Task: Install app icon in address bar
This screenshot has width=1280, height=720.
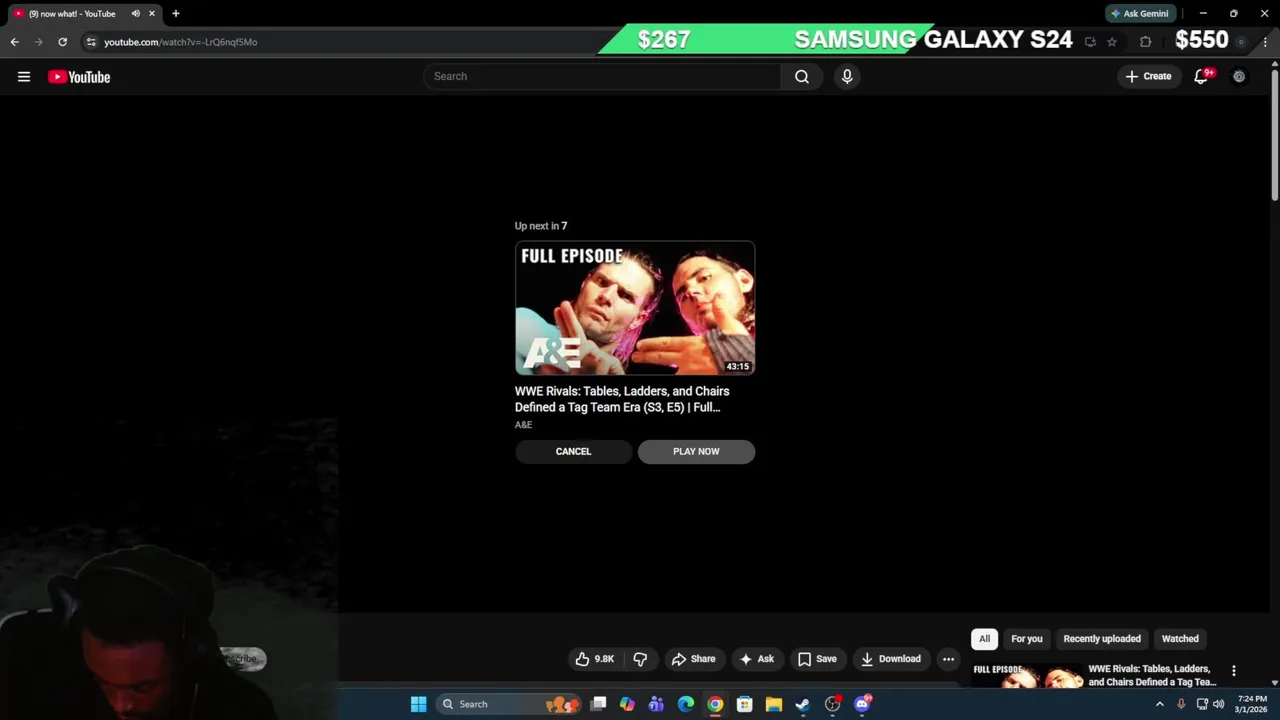Action: coord(1090,42)
